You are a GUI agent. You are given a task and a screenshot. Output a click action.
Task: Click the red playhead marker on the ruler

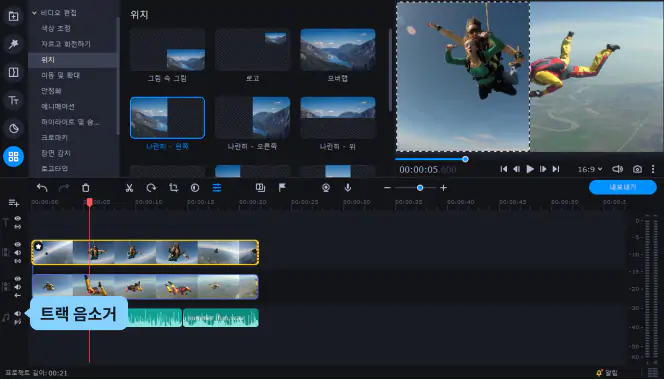tap(89, 202)
